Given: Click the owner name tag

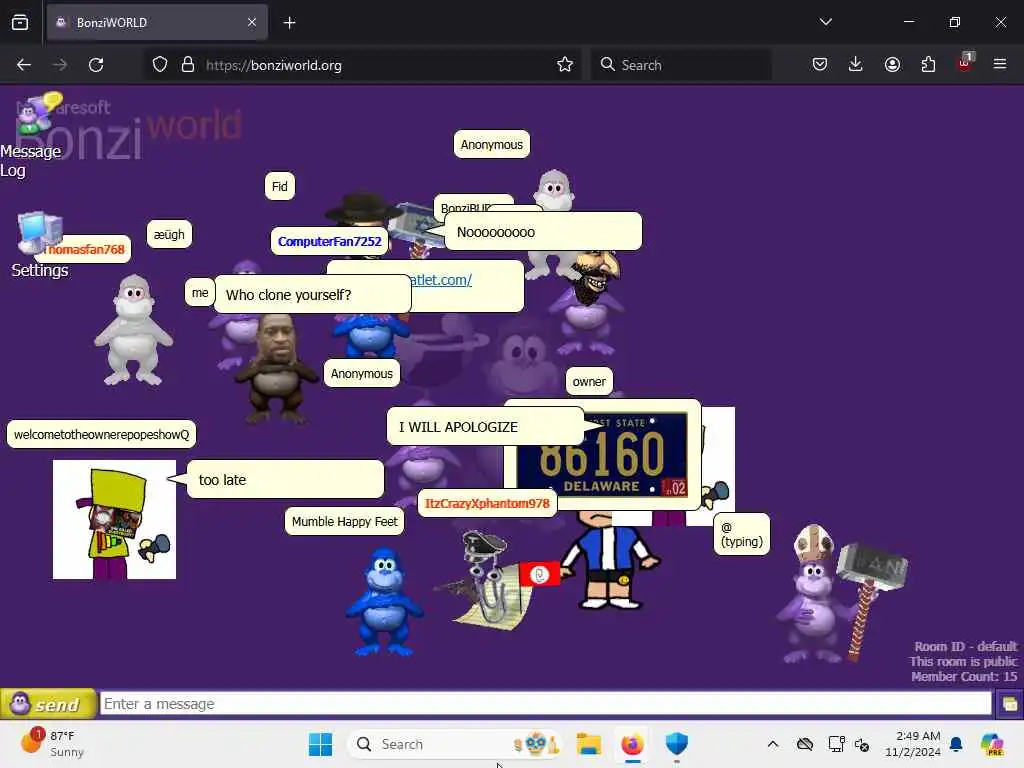Looking at the screenshot, I should pos(589,381).
